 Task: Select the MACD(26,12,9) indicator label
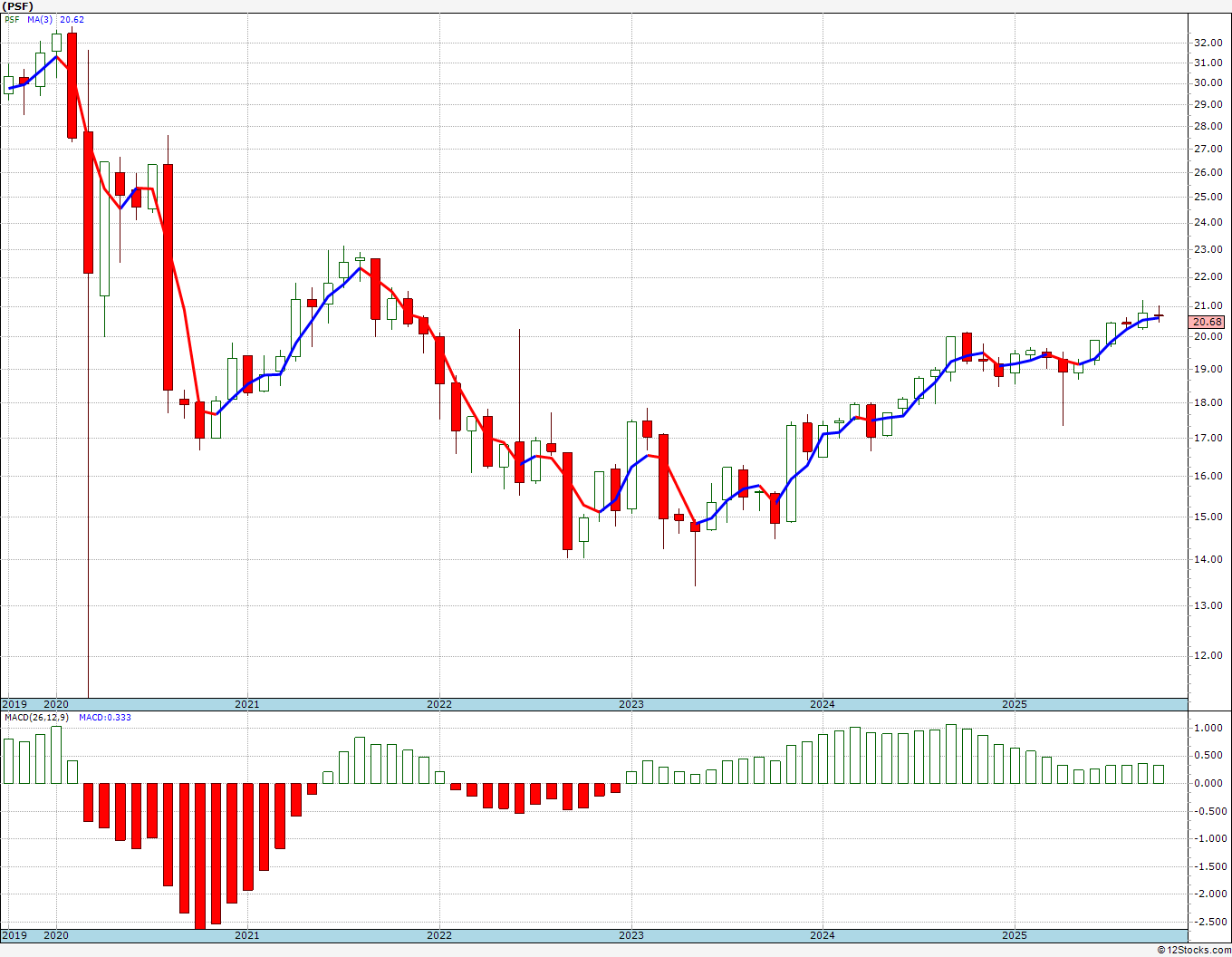36,718
